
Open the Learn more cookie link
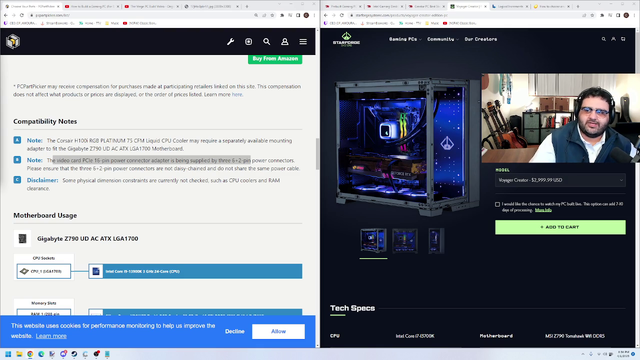(51, 336)
